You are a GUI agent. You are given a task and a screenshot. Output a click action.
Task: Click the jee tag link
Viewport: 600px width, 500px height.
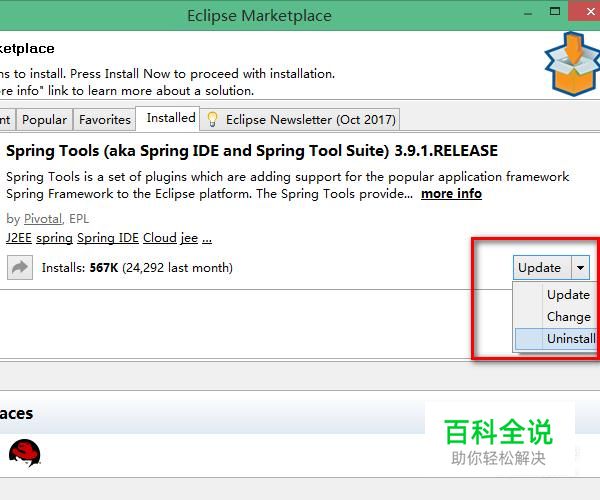(x=189, y=238)
